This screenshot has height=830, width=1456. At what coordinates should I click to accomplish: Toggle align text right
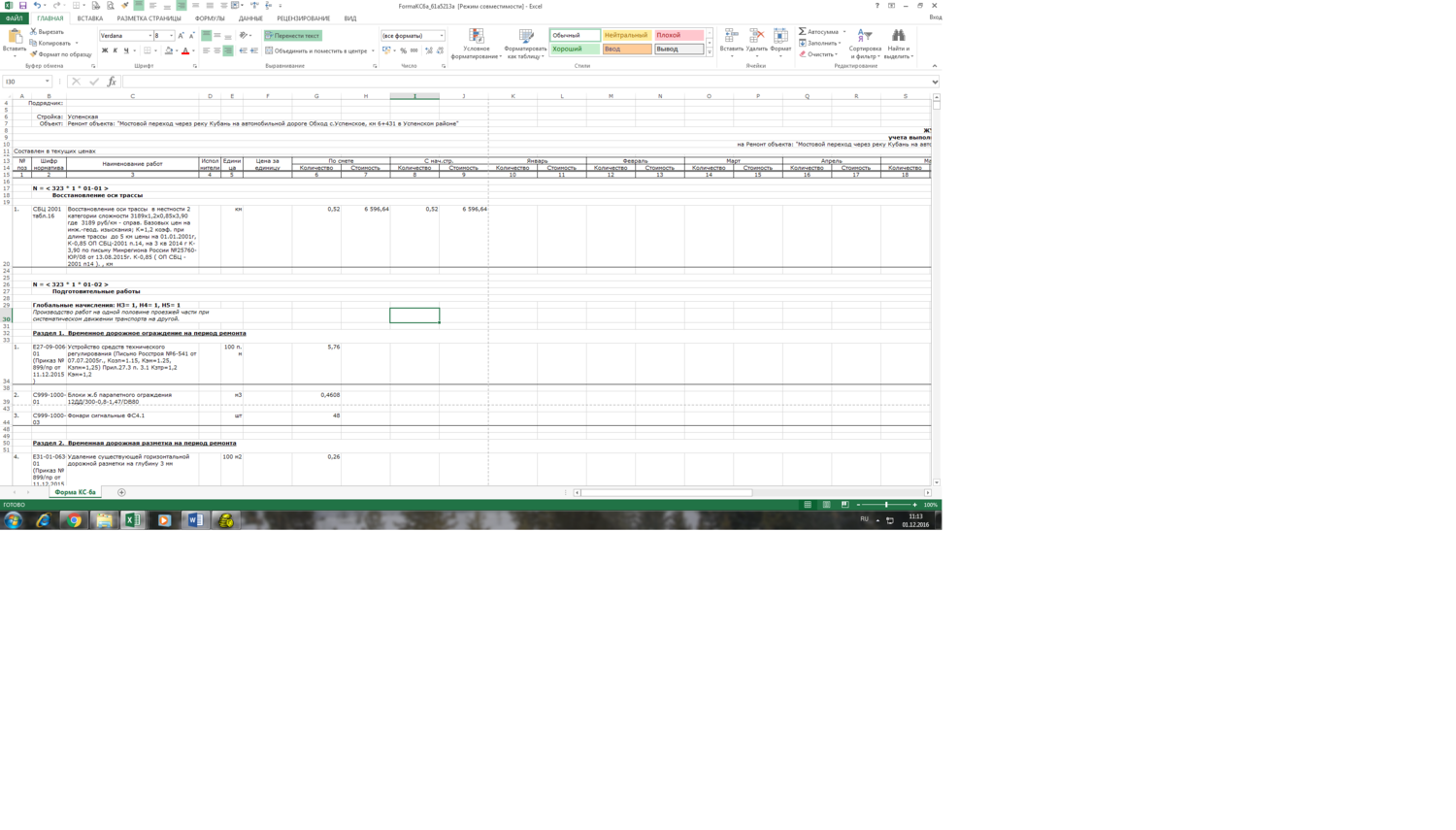click(x=228, y=50)
